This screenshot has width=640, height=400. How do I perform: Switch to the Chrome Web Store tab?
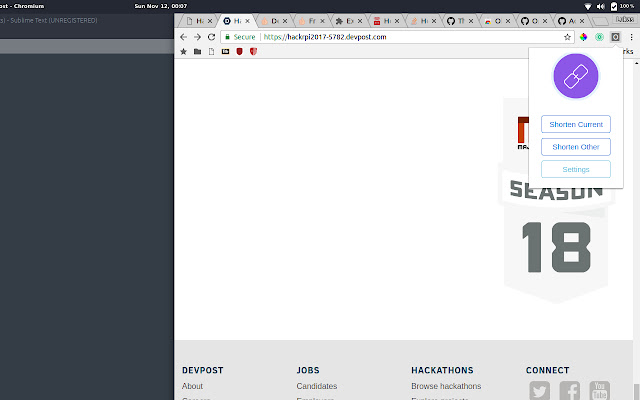pos(496,21)
